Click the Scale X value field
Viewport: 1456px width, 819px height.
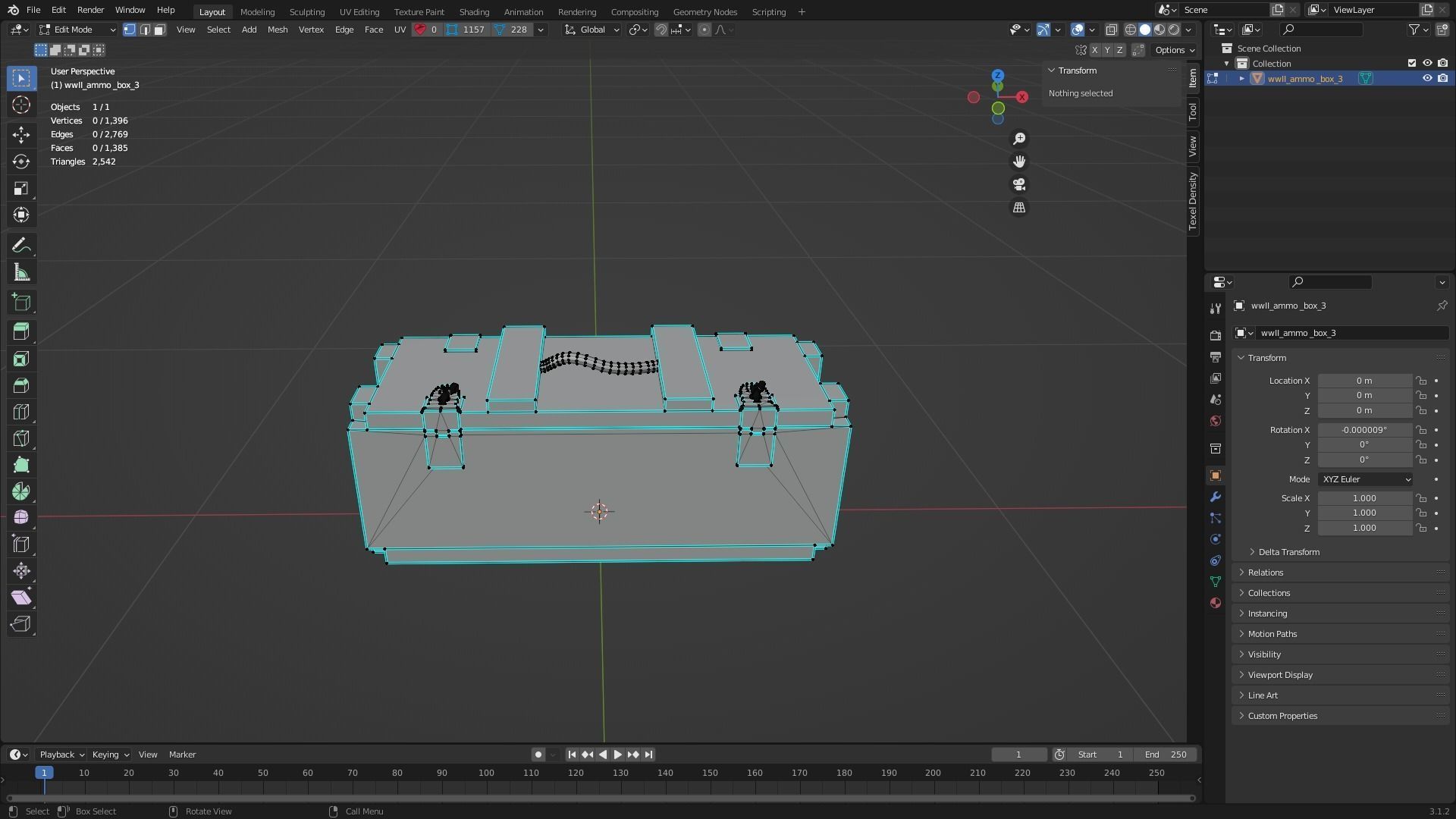click(x=1365, y=498)
